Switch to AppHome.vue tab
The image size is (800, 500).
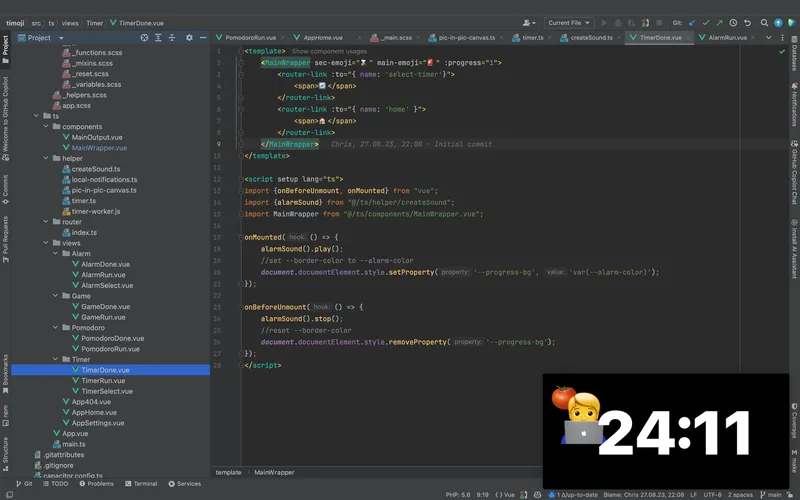coord(322,38)
